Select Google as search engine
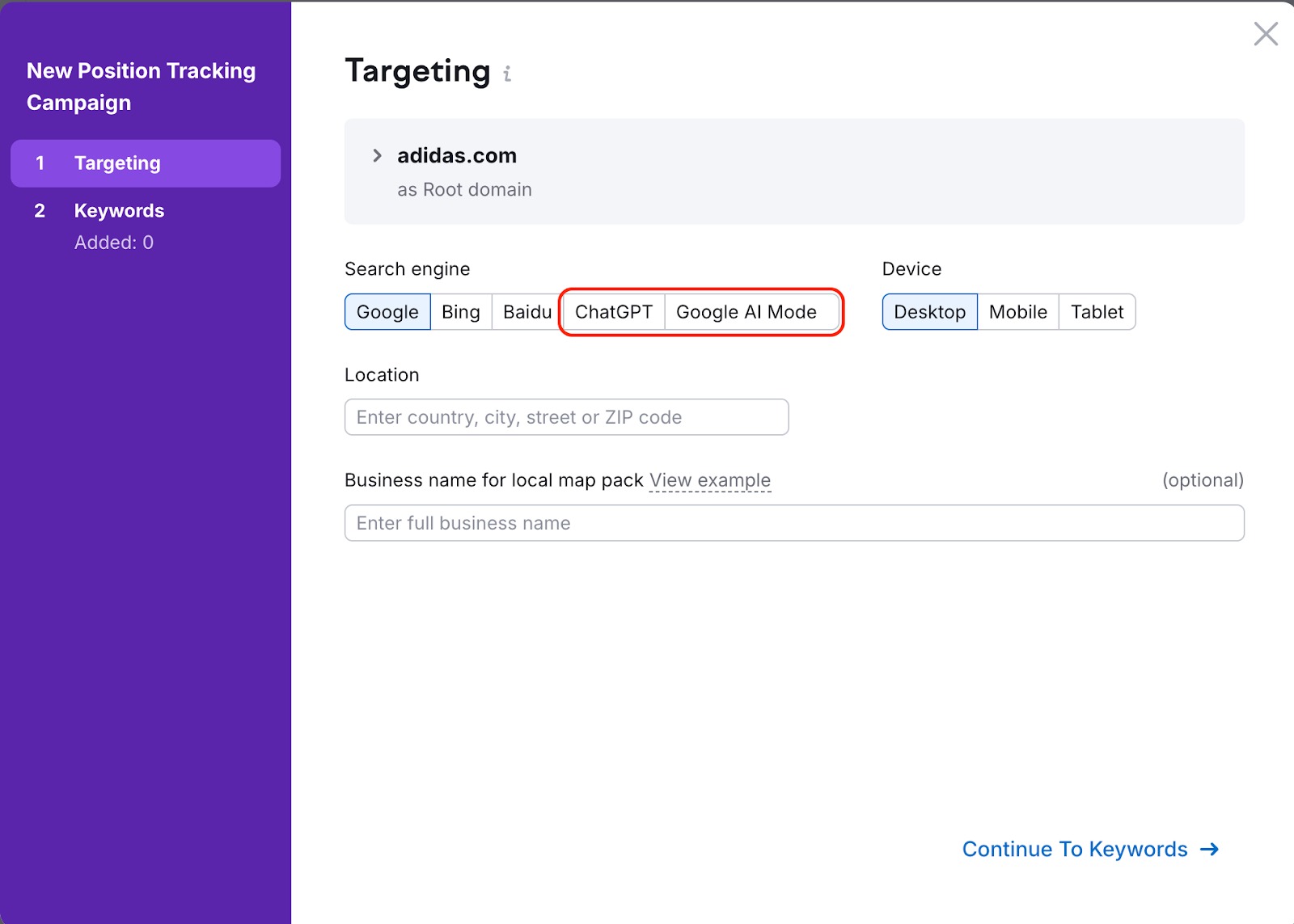The width and height of the screenshot is (1294, 924). [x=387, y=312]
